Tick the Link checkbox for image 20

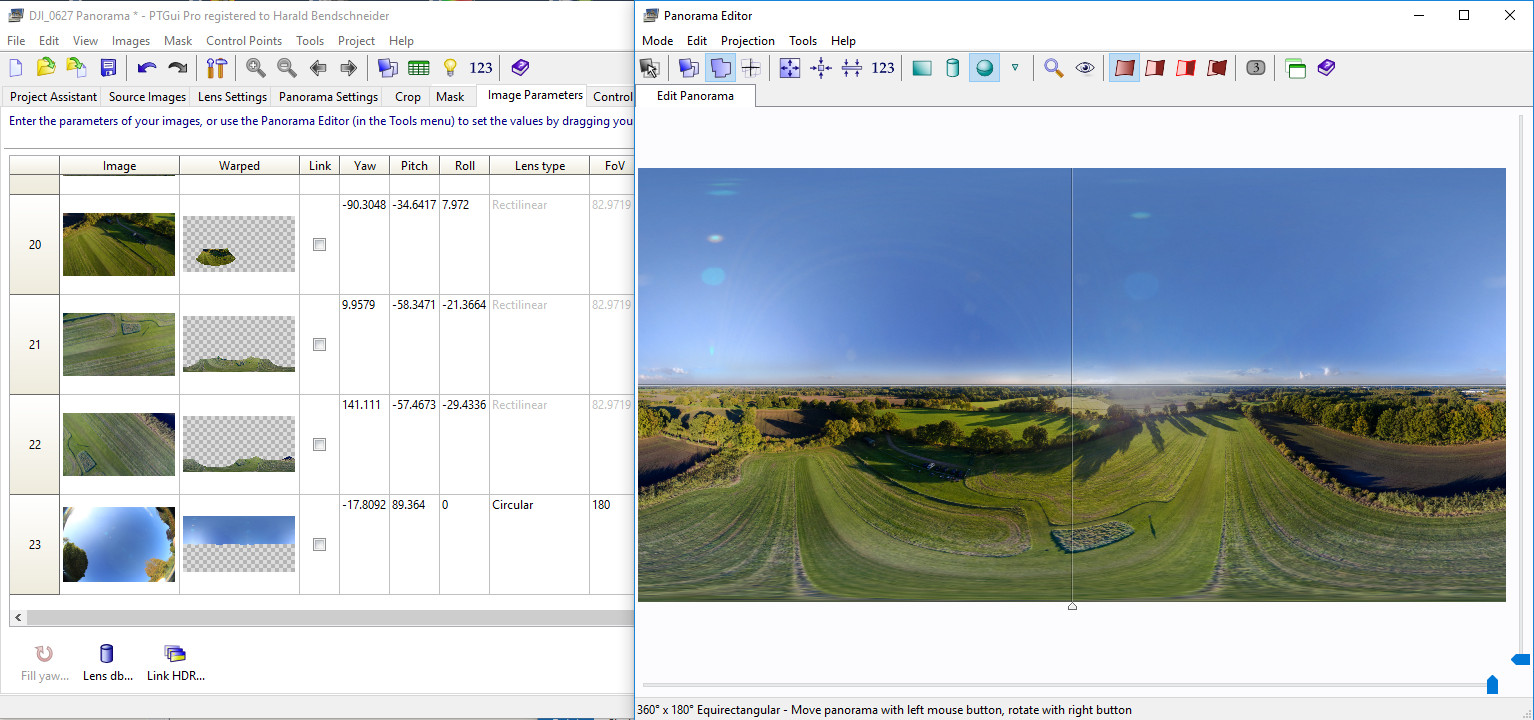click(x=319, y=245)
